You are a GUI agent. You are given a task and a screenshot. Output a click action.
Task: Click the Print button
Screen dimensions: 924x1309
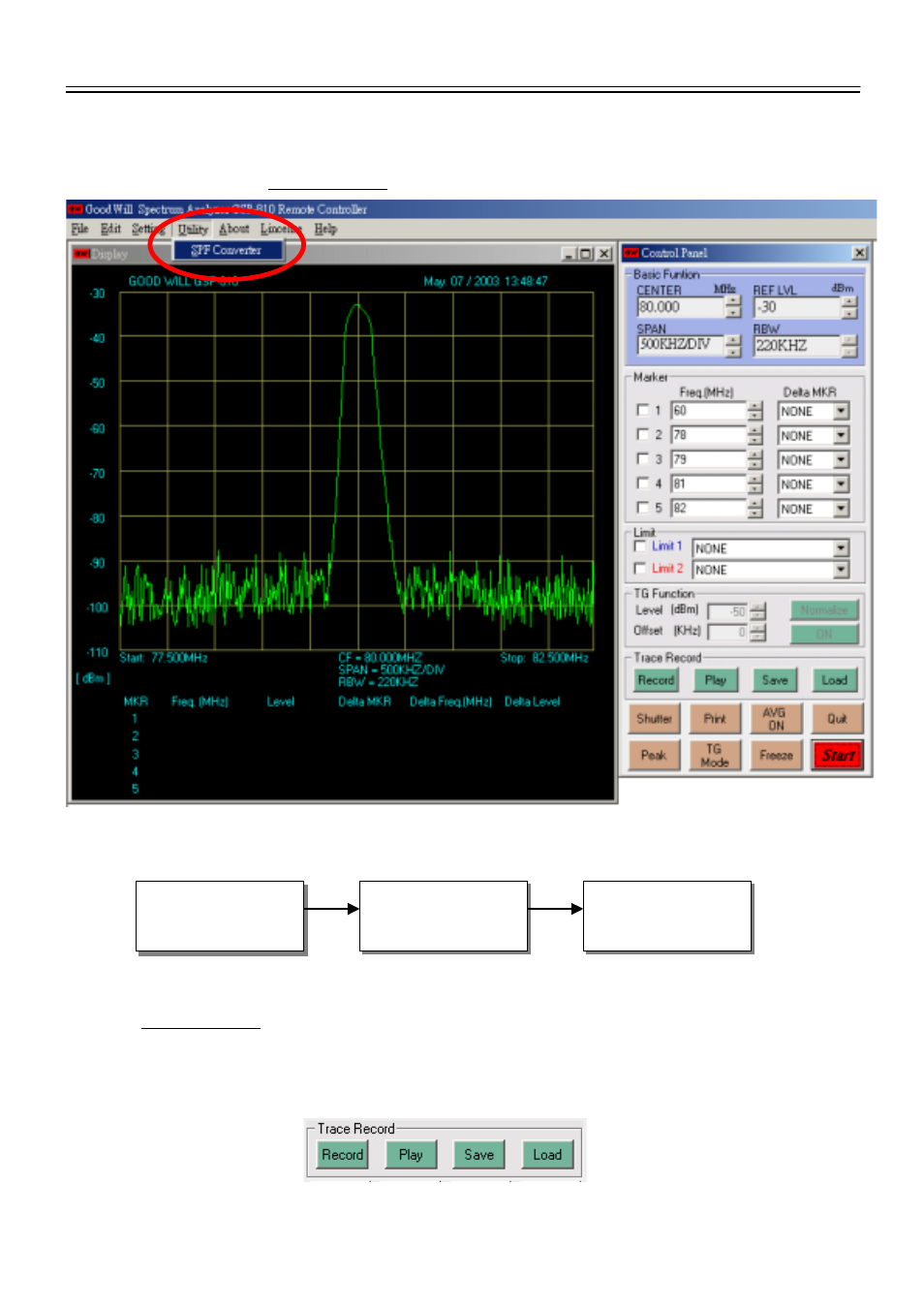(x=715, y=719)
